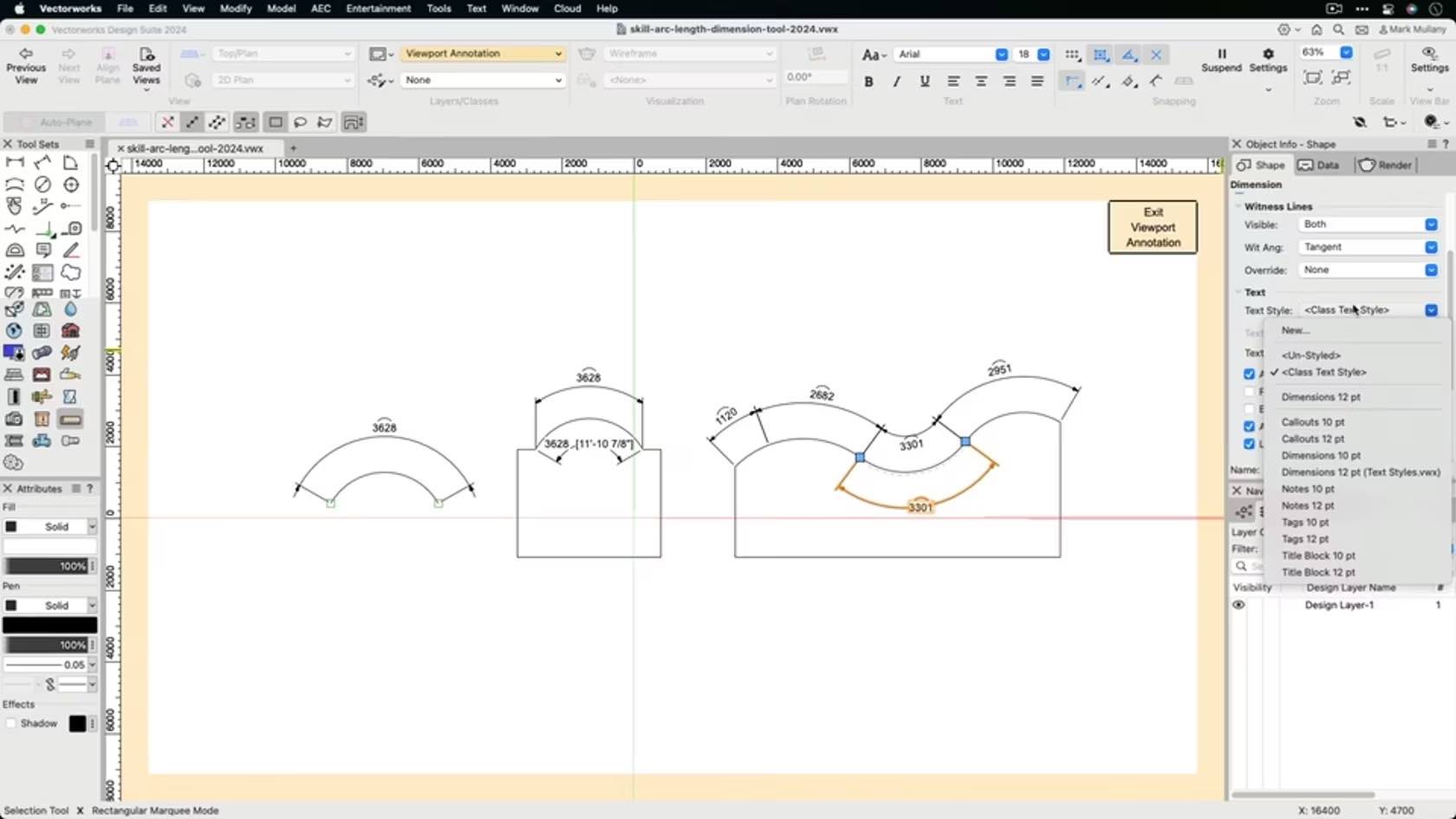Select the Angular Dimension tool

(x=70, y=162)
